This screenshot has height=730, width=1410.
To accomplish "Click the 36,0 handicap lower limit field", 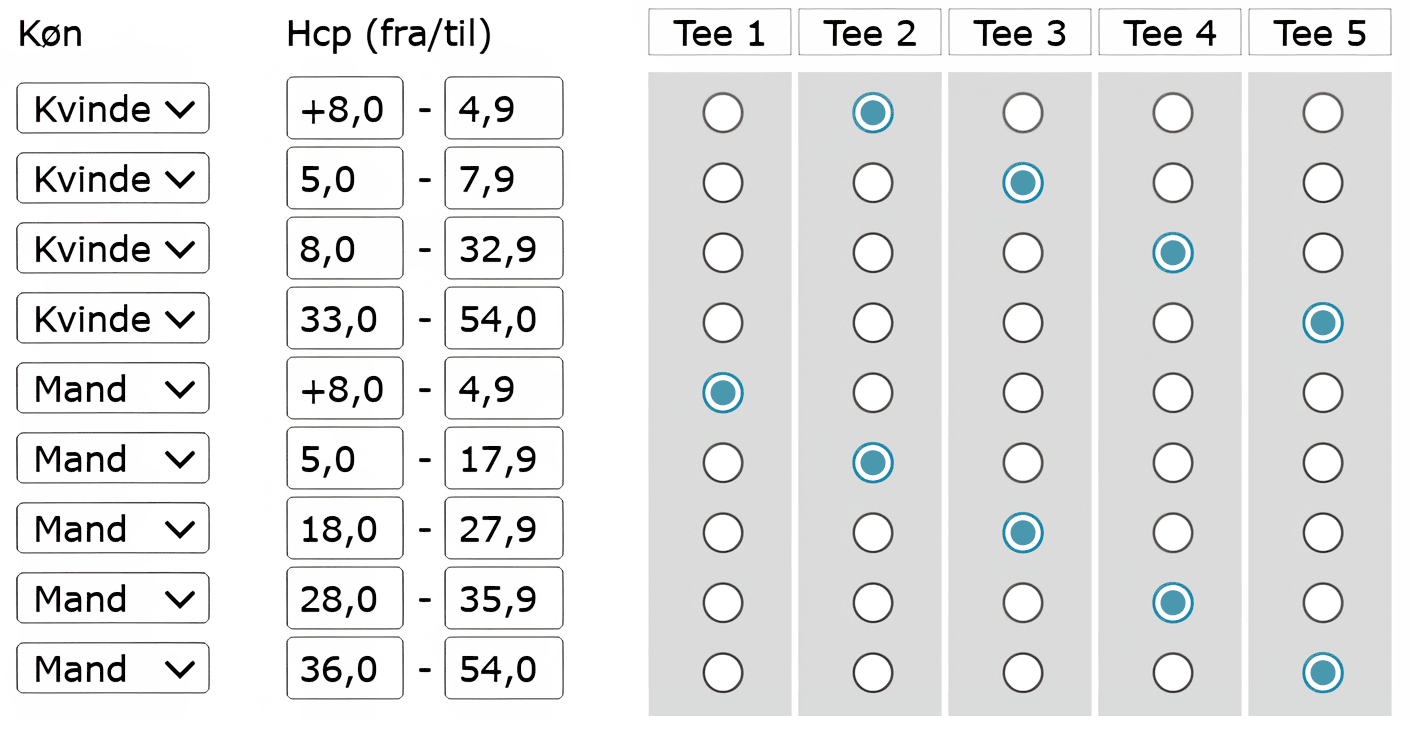I will pyautogui.click(x=345, y=668).
